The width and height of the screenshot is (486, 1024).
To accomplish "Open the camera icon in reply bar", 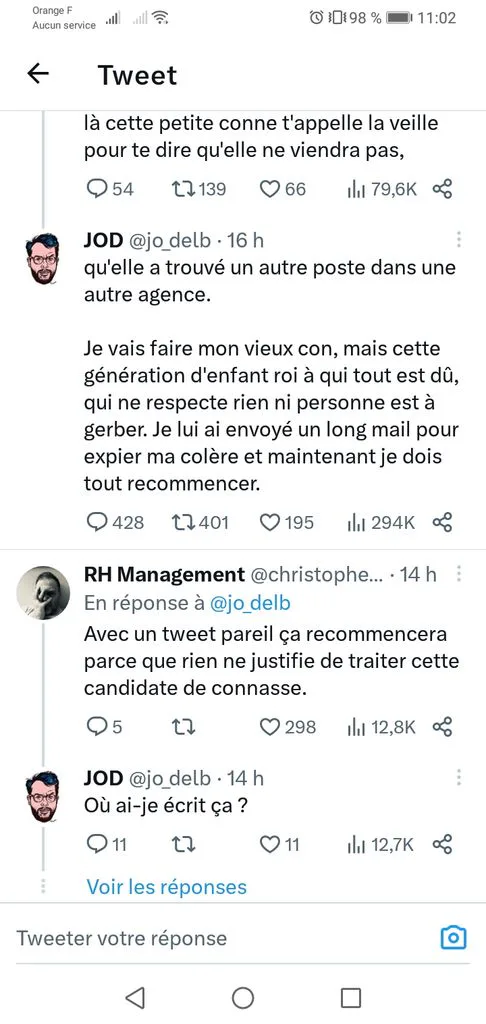I will pyautogui.click(x=453, y=938).
